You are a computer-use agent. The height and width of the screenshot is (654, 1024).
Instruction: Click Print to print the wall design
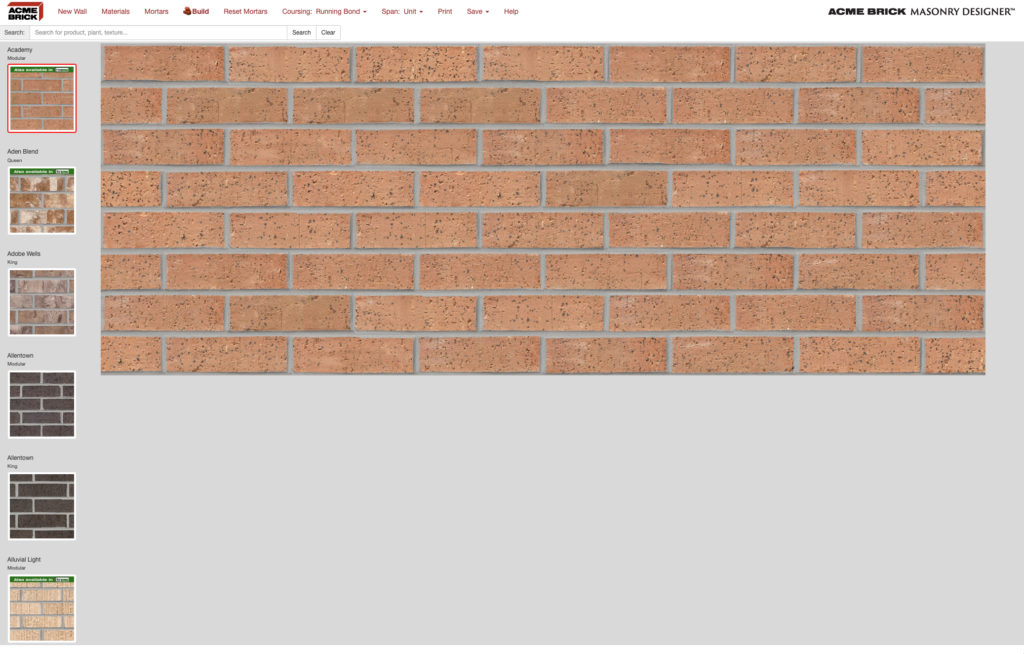[x=445, y=11]
